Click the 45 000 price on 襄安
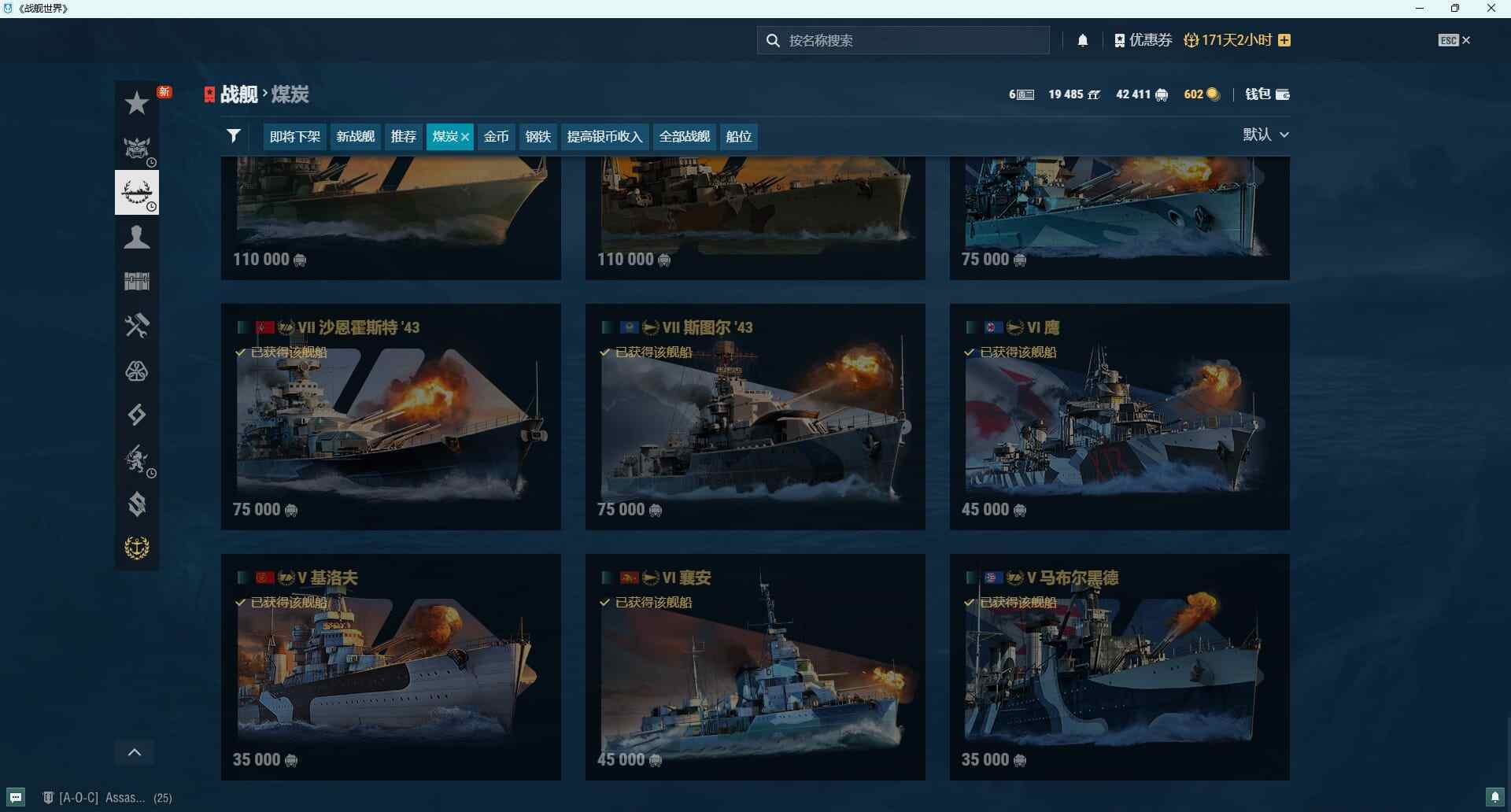1511x812 pixels. click(630, 760)
